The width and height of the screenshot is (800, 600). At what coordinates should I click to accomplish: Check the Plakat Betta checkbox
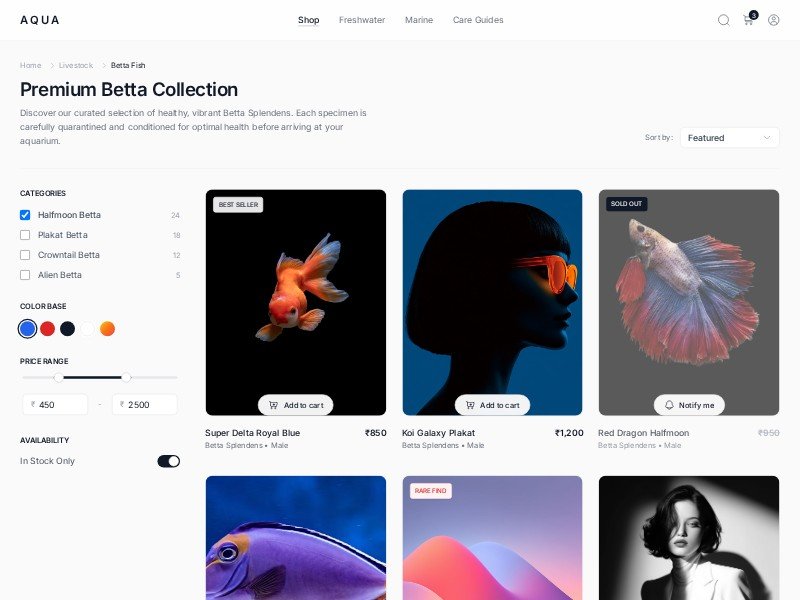tap(25, 235)
